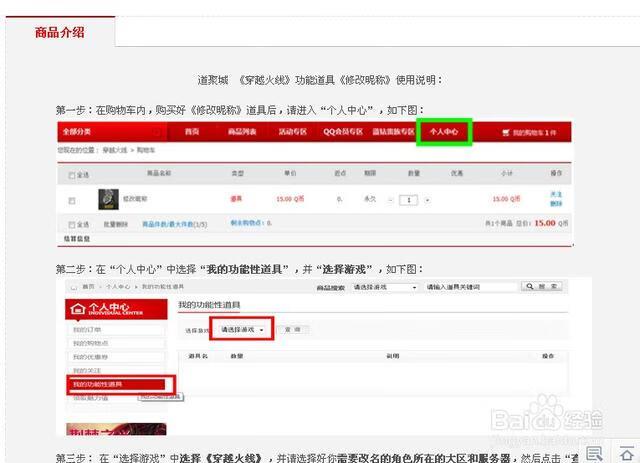
Task: Expand the 全部分类 category menu
Action: tap(80, 131)
